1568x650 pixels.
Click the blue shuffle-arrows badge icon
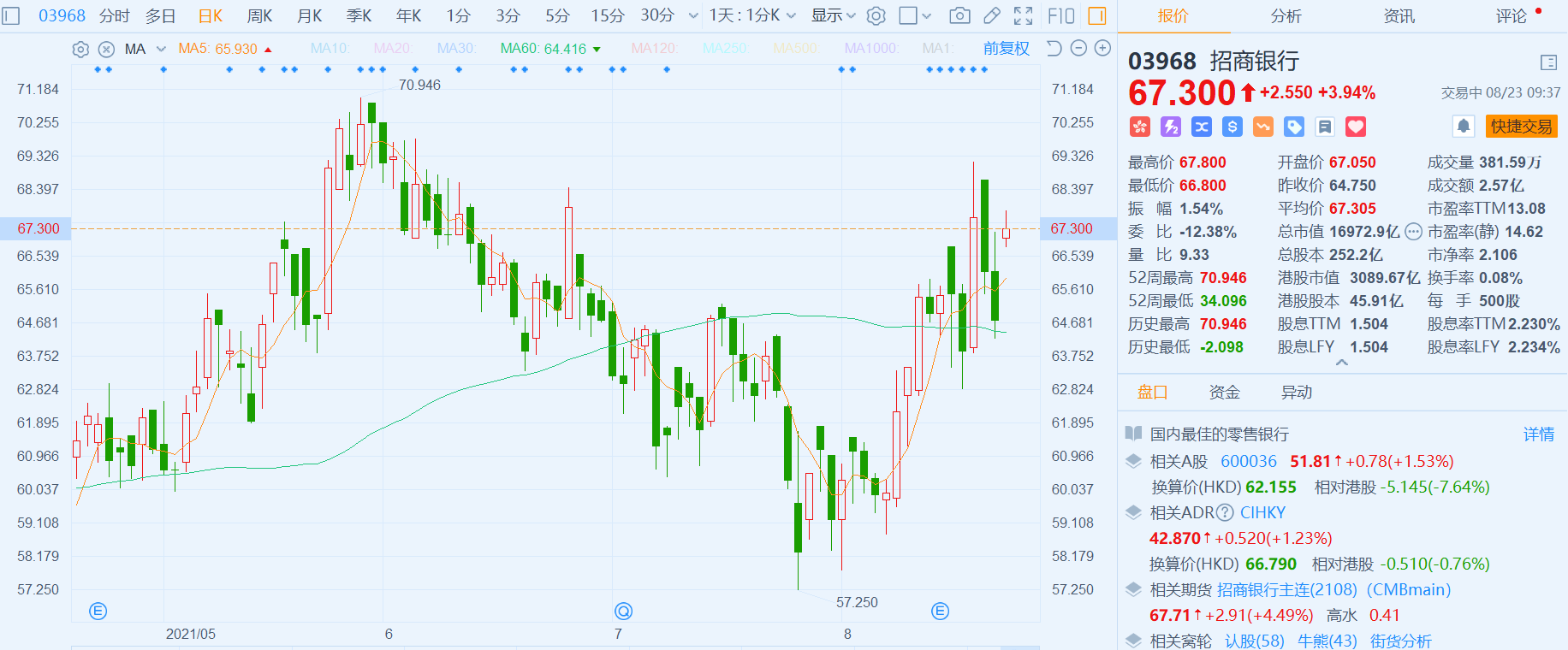click(x=1202, y=127)
